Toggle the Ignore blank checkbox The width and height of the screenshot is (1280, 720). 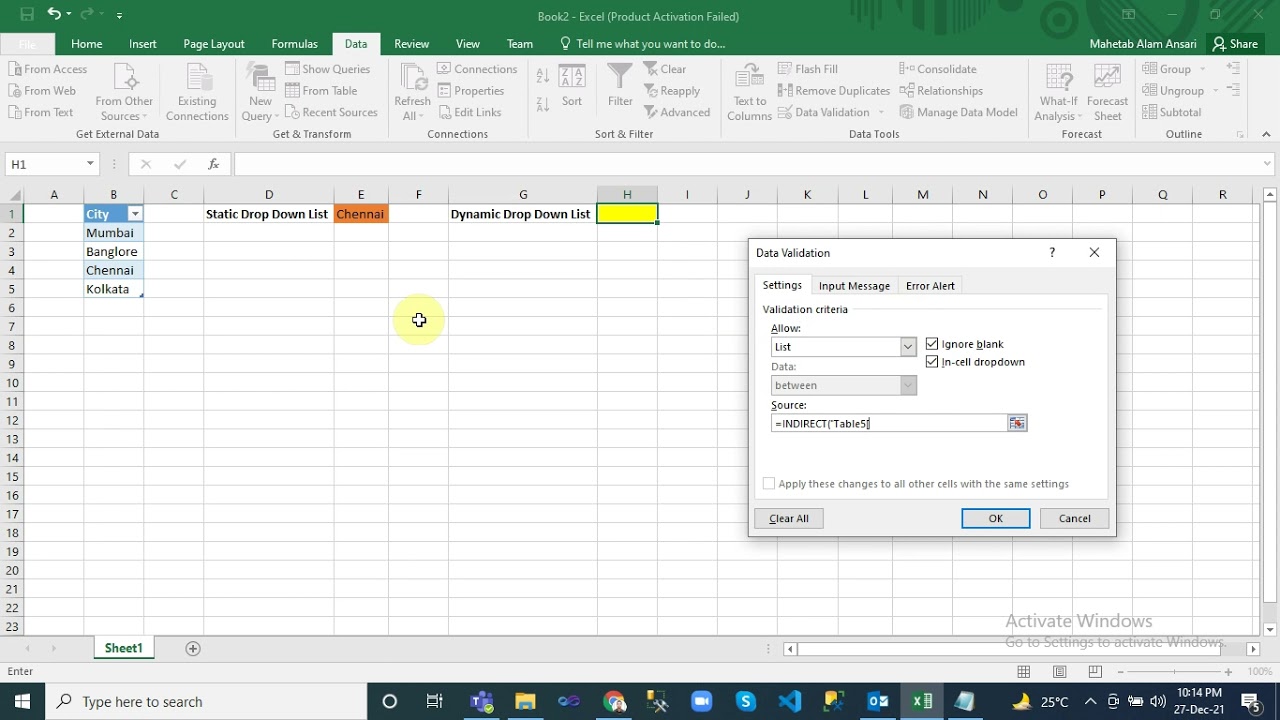click(932, 344)
